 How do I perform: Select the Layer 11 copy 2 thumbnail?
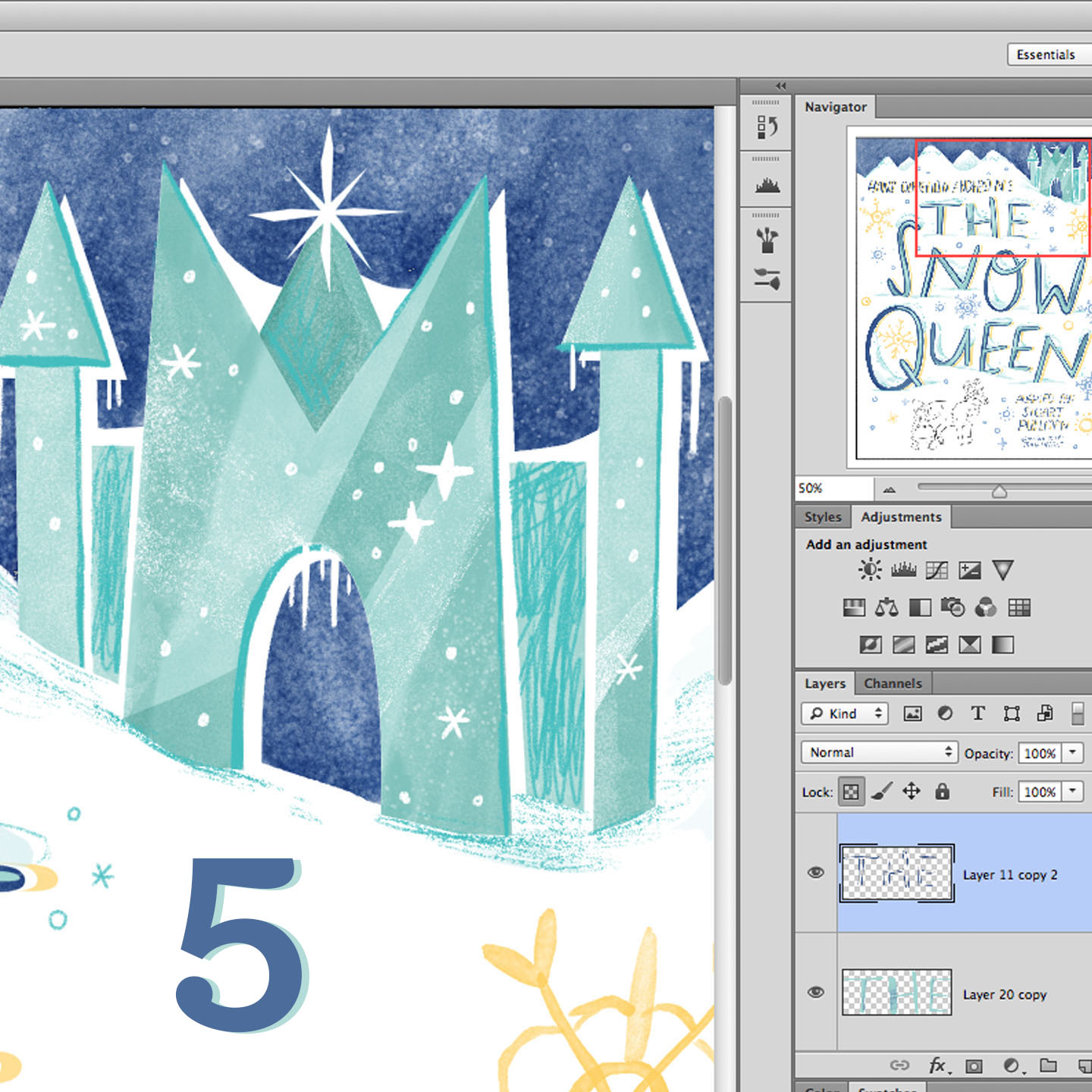coord(896,873)
